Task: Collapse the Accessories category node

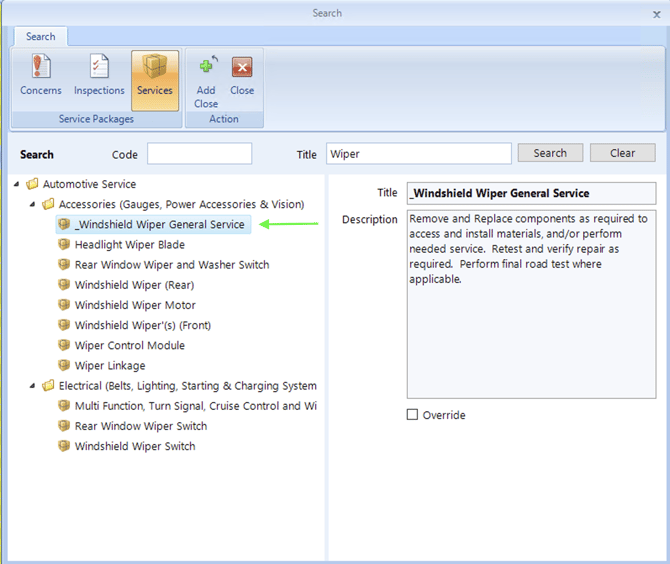Action: coord(32,204)
